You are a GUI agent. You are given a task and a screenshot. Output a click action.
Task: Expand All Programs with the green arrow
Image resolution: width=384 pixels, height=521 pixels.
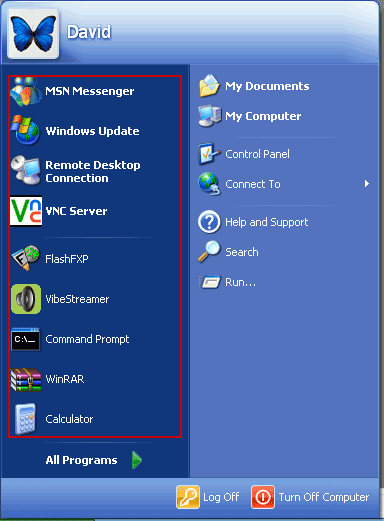(137, 460)
